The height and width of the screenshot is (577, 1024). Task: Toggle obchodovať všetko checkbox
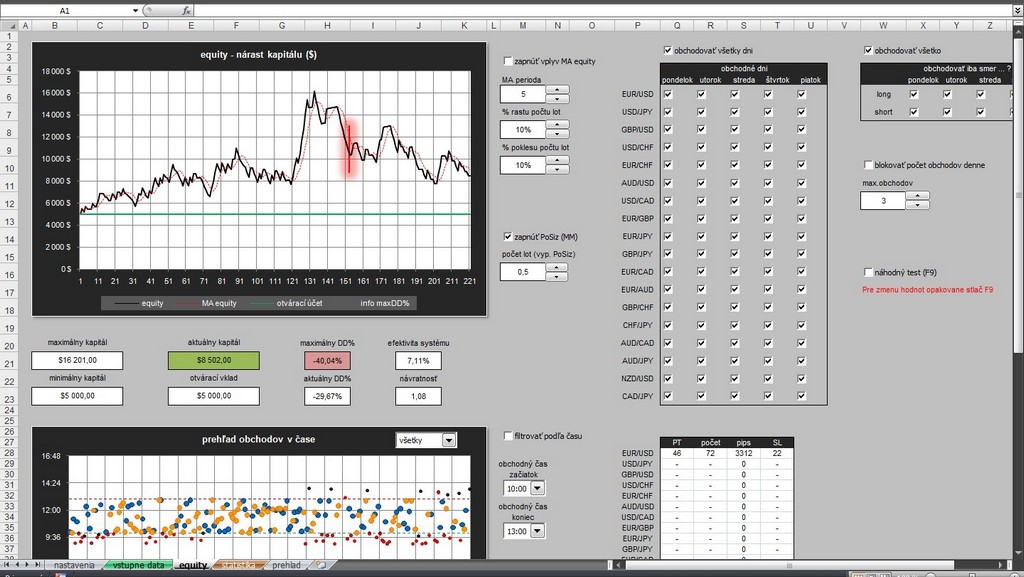tap(868, 50)
